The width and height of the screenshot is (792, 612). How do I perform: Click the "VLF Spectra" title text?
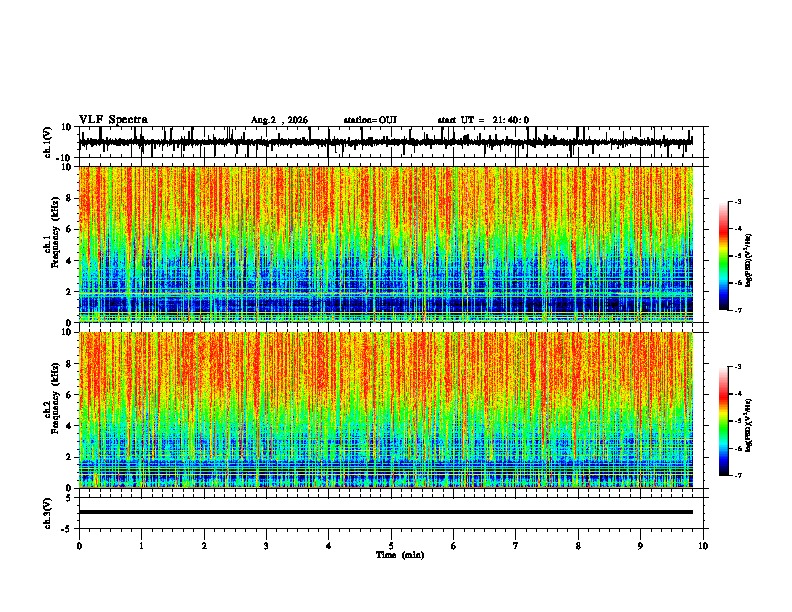[x=113, y=120]
